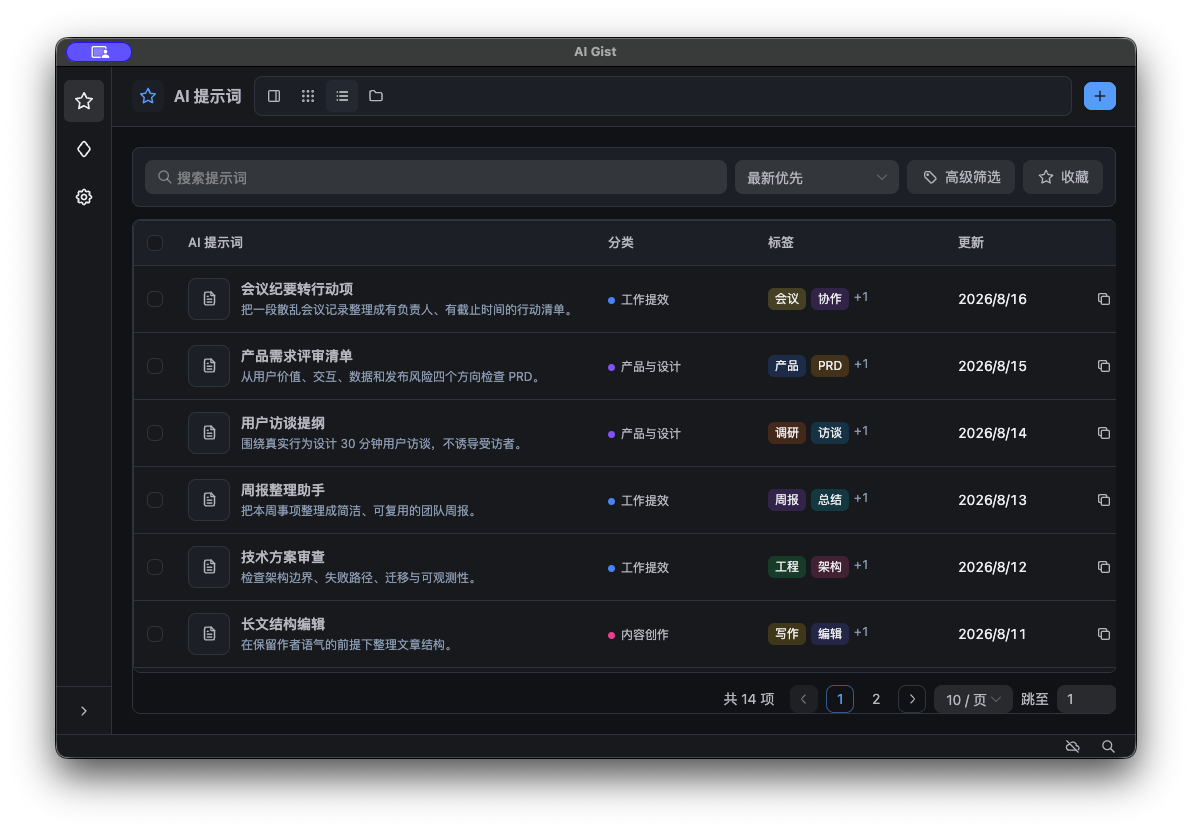
Task: Show more tags on 会议纪要转行动项 row +1
Action: point(861,297)
